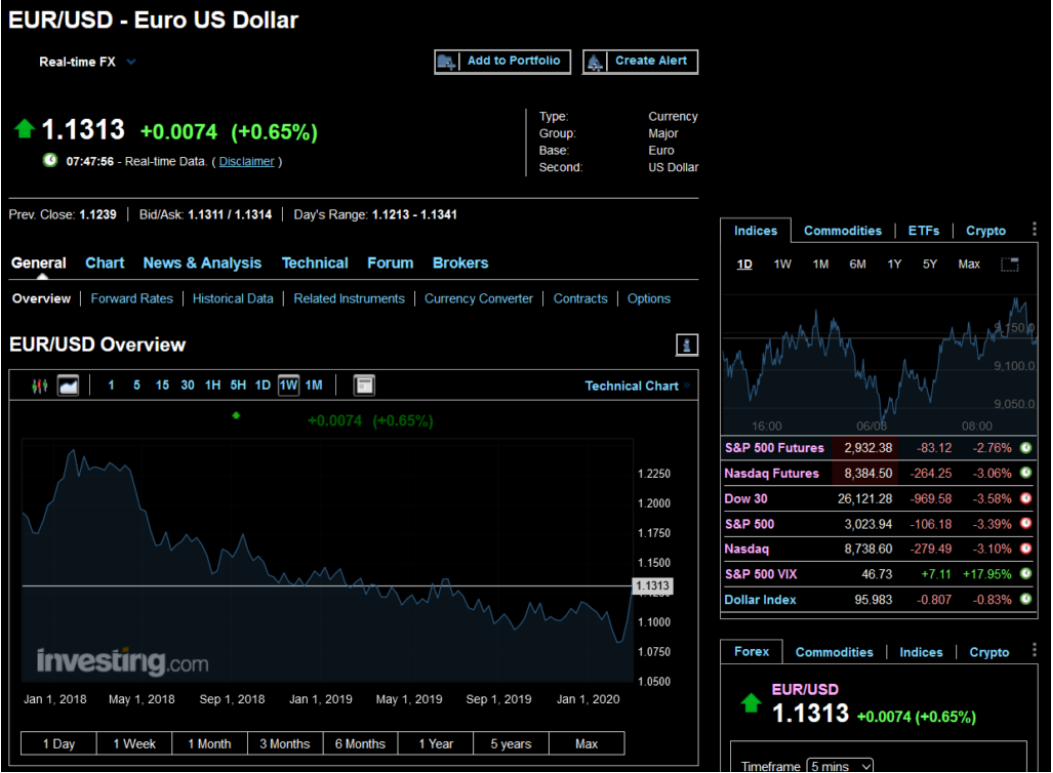This screenshot has height=773, width=1053.
Task: Click the green arrow in Forex EUR/USD widget
Action: pos(751,703)
